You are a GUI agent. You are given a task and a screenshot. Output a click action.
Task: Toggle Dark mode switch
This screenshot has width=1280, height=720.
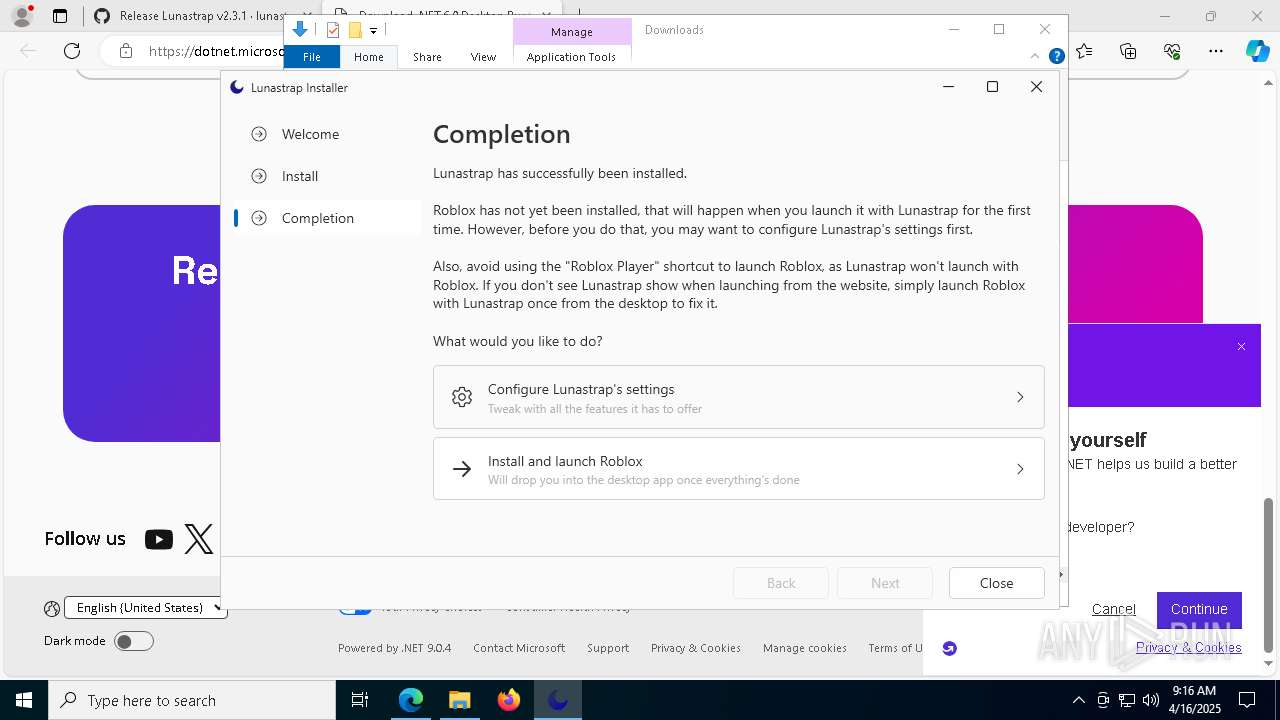coord(133,641)
